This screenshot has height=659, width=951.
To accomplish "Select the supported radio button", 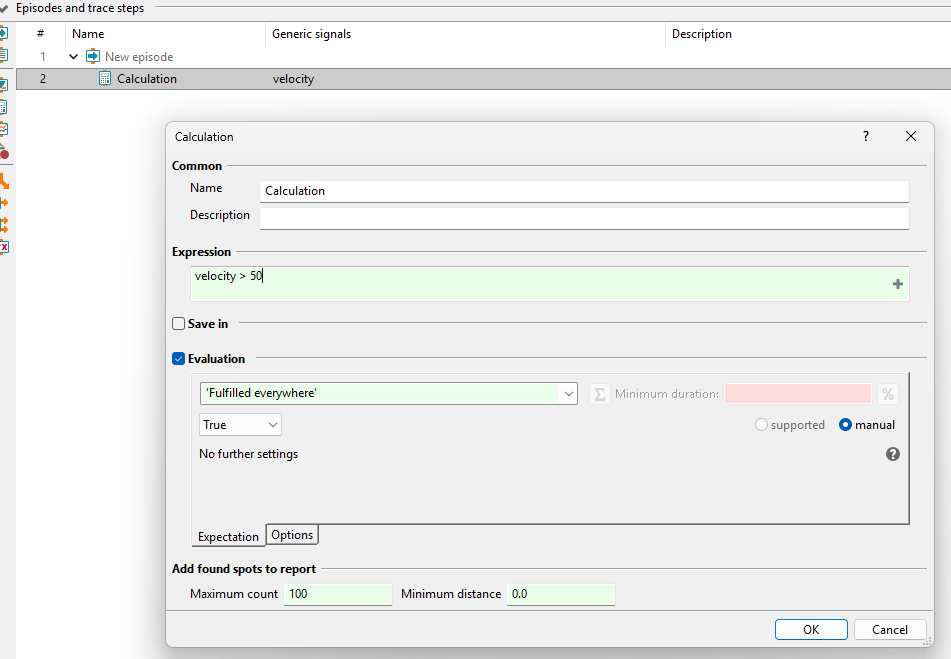I will point(761,425).
